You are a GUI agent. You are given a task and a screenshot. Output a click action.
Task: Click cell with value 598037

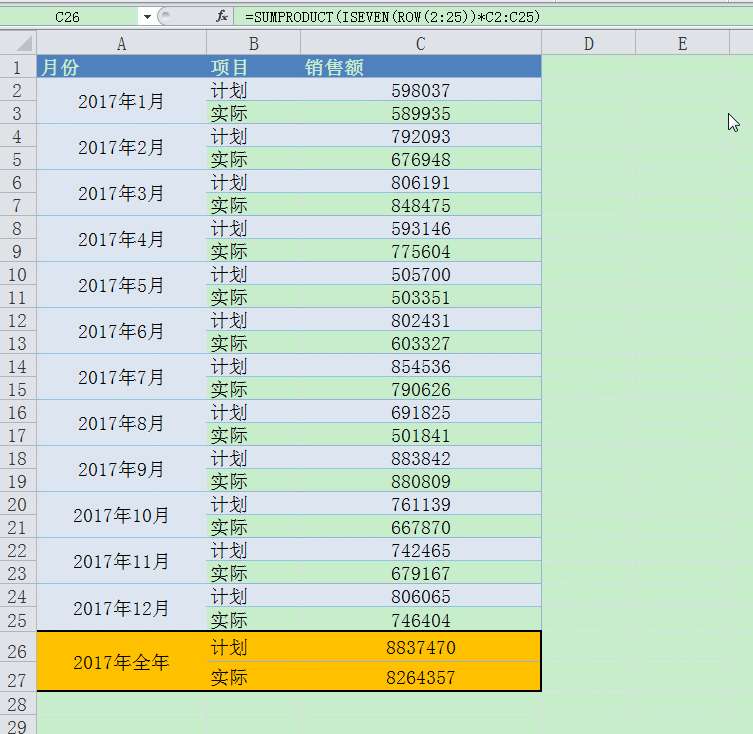[421, 90]
